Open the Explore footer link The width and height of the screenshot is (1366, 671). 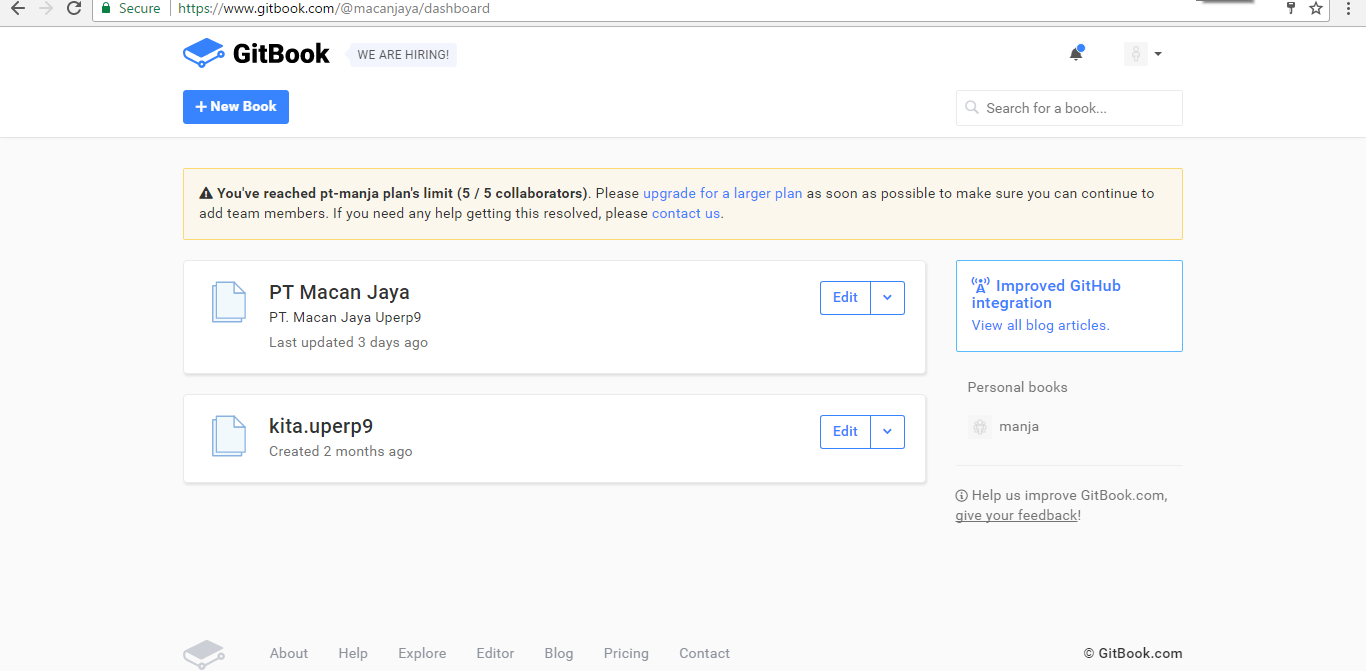[x=422, y=653]
